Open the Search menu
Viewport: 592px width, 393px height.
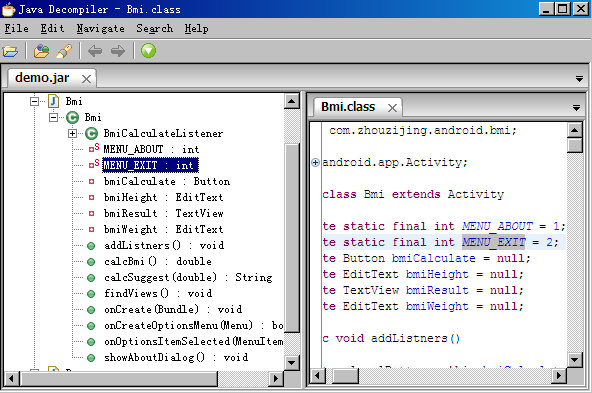(154, 29)
